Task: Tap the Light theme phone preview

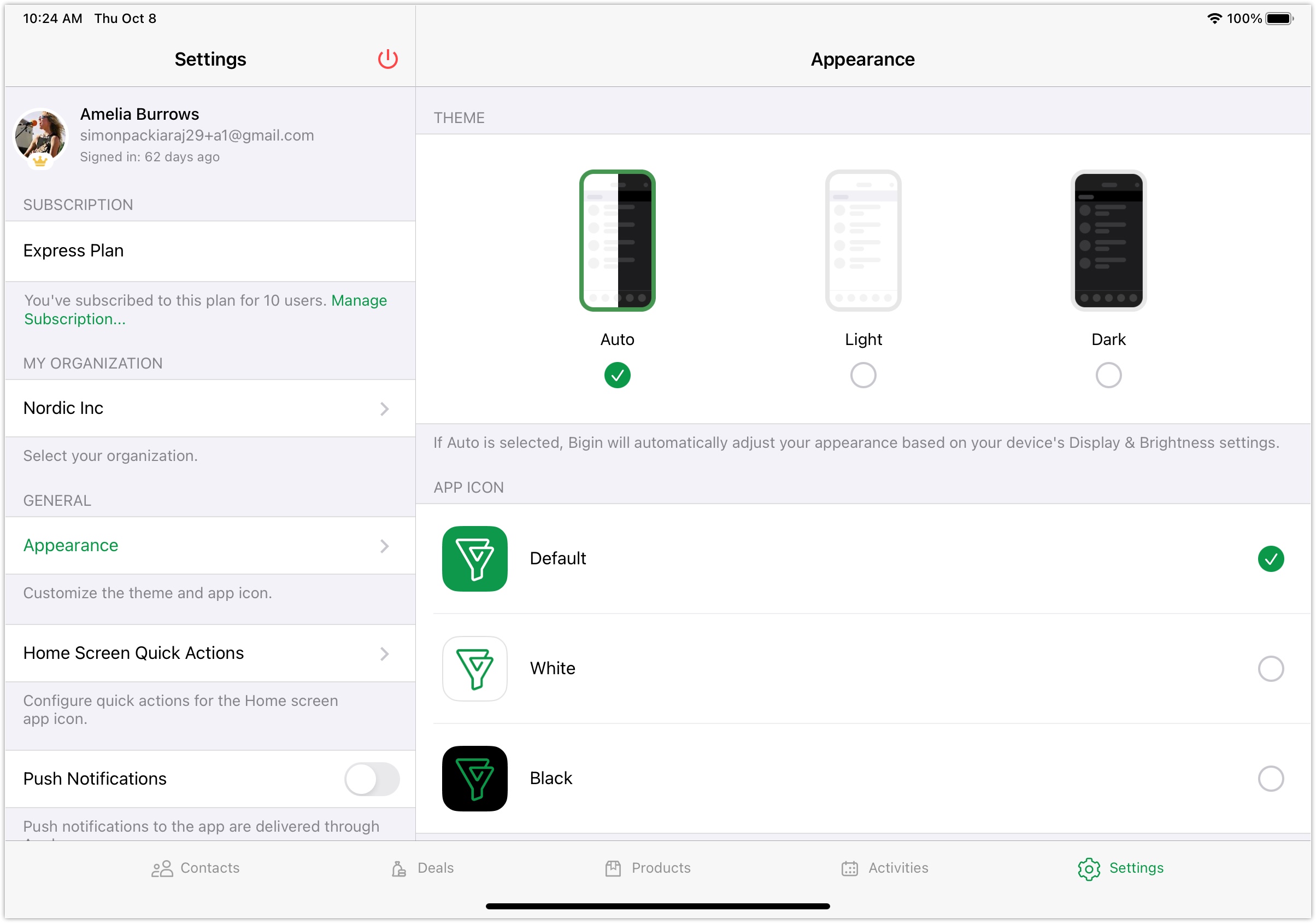Action: click(862, 241)
